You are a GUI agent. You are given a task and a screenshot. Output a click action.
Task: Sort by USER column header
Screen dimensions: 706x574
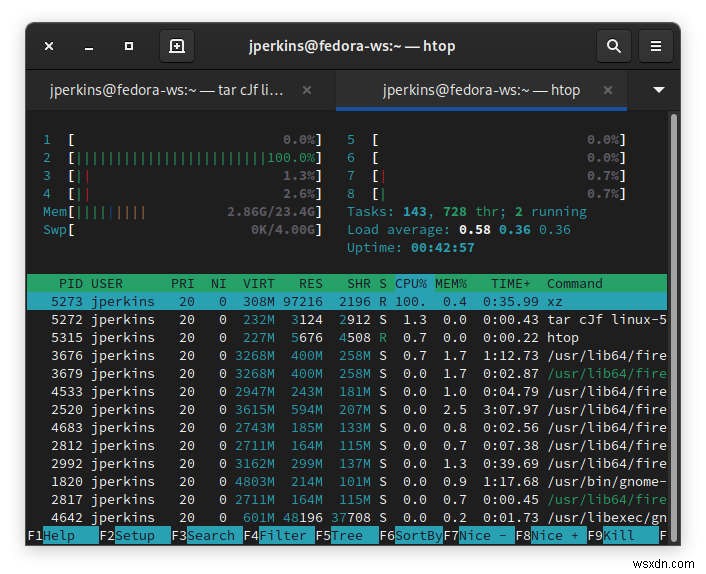click(107, 284)
